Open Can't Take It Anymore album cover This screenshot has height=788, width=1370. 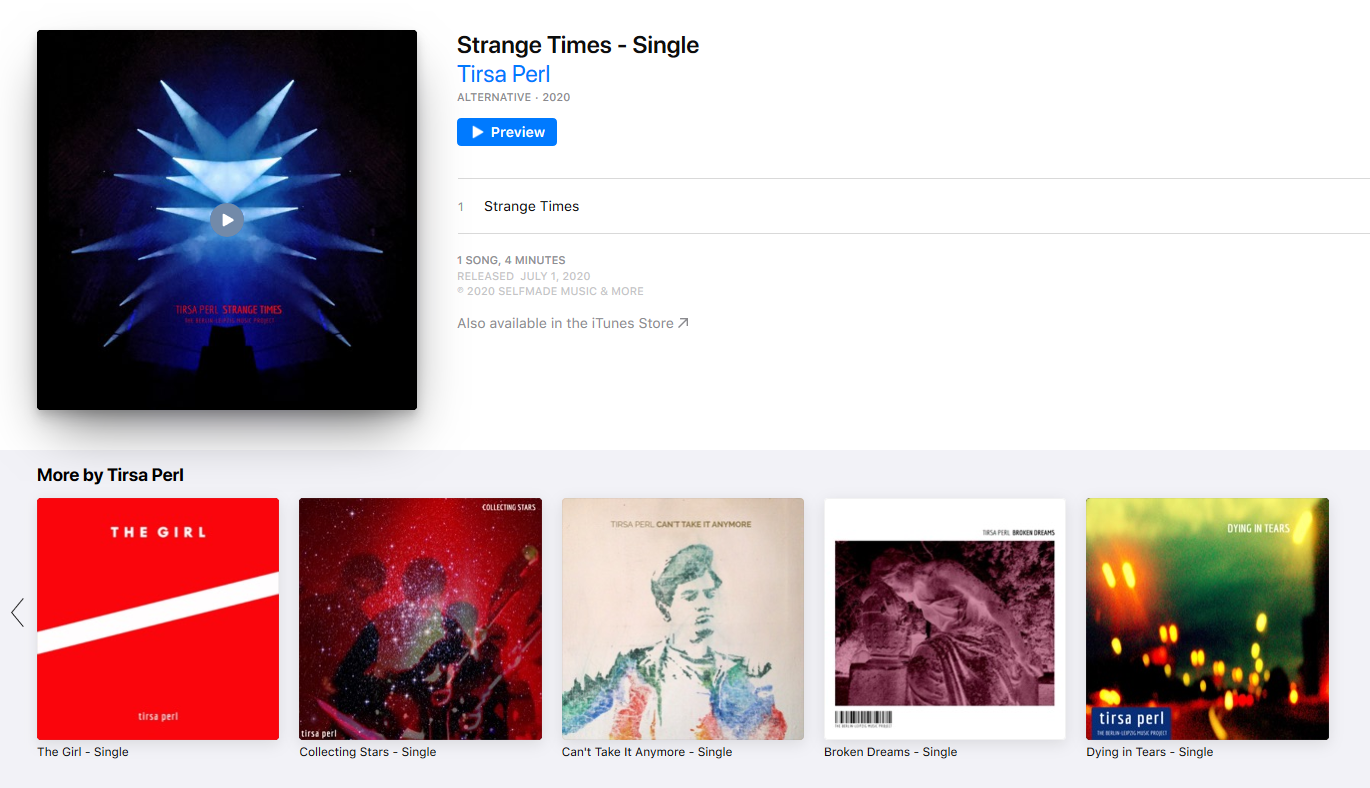coord(683,619)
